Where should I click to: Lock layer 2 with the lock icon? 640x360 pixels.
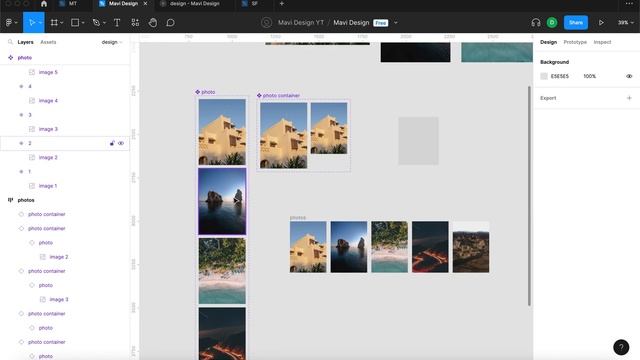tap(112, 143)
